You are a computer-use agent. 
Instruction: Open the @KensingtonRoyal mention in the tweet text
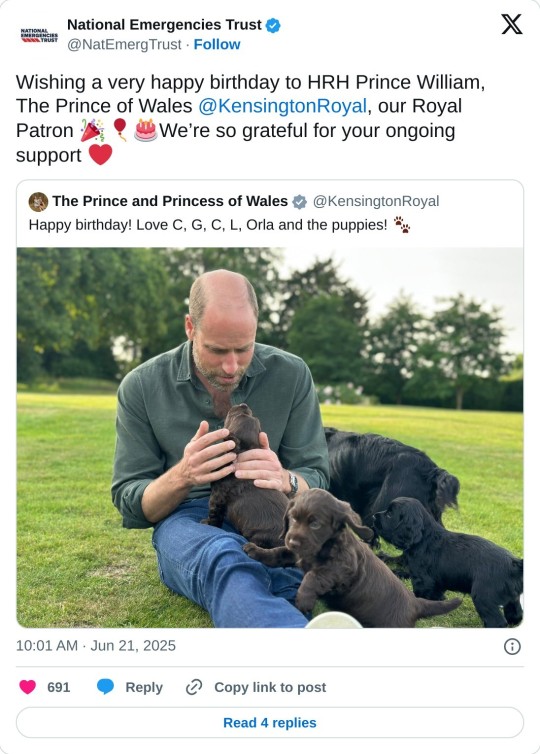click(x=282, y=106)
